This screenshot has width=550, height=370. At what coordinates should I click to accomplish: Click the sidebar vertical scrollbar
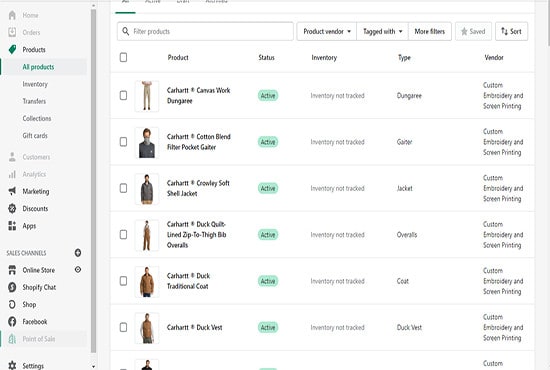pos(93,181)
